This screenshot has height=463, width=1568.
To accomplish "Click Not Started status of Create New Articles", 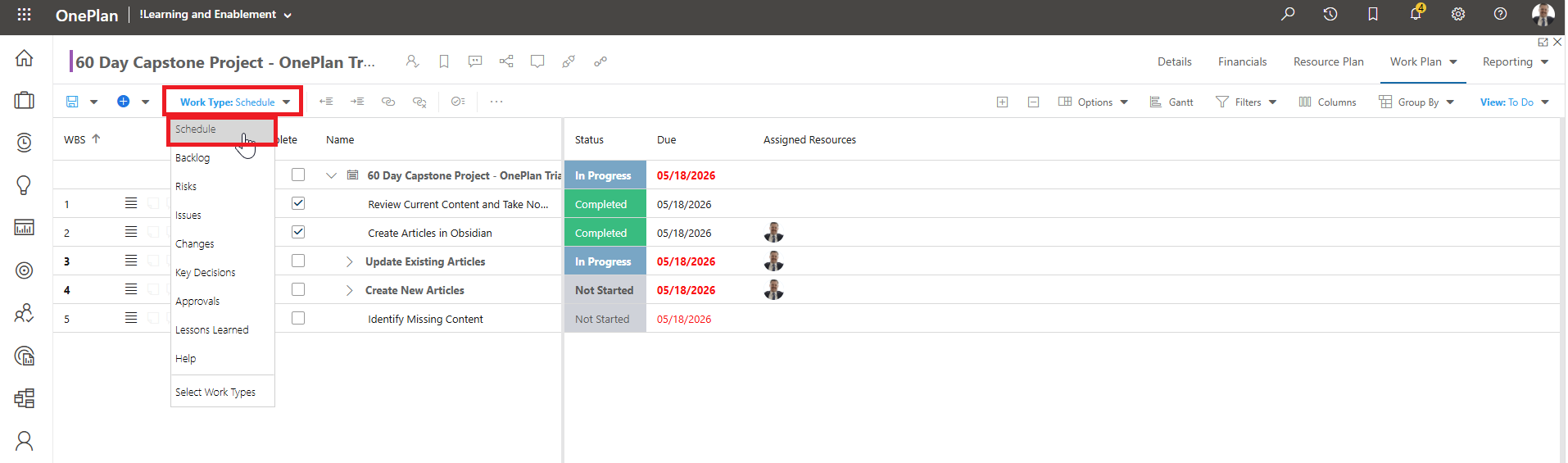I will [605, 290].
